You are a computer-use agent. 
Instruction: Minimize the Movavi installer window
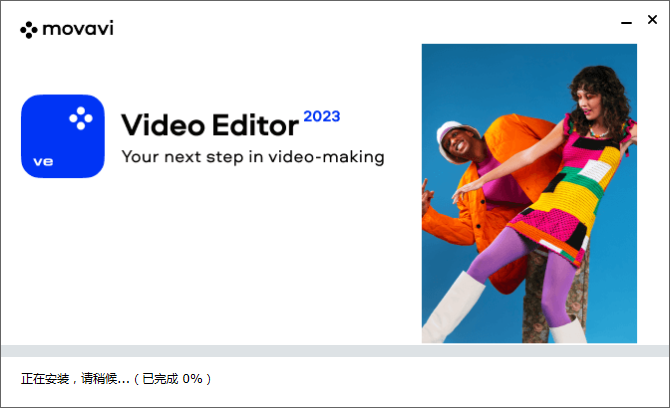[626, 22]
